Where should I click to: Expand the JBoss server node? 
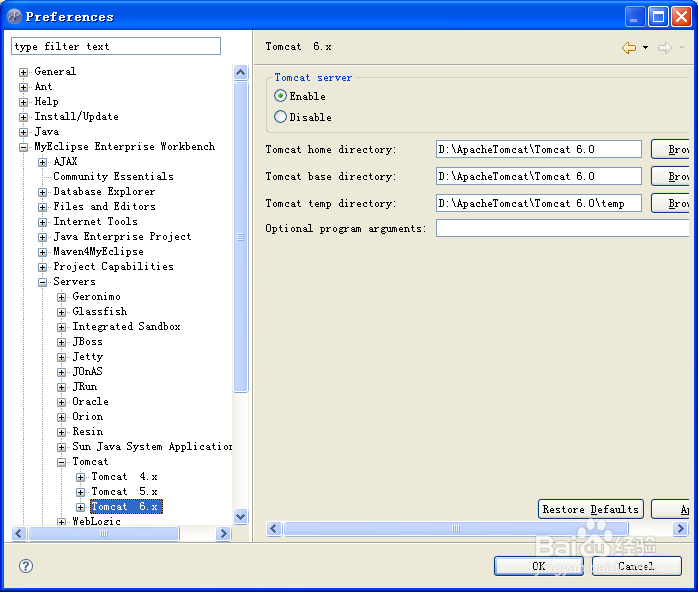coord(61,342)
